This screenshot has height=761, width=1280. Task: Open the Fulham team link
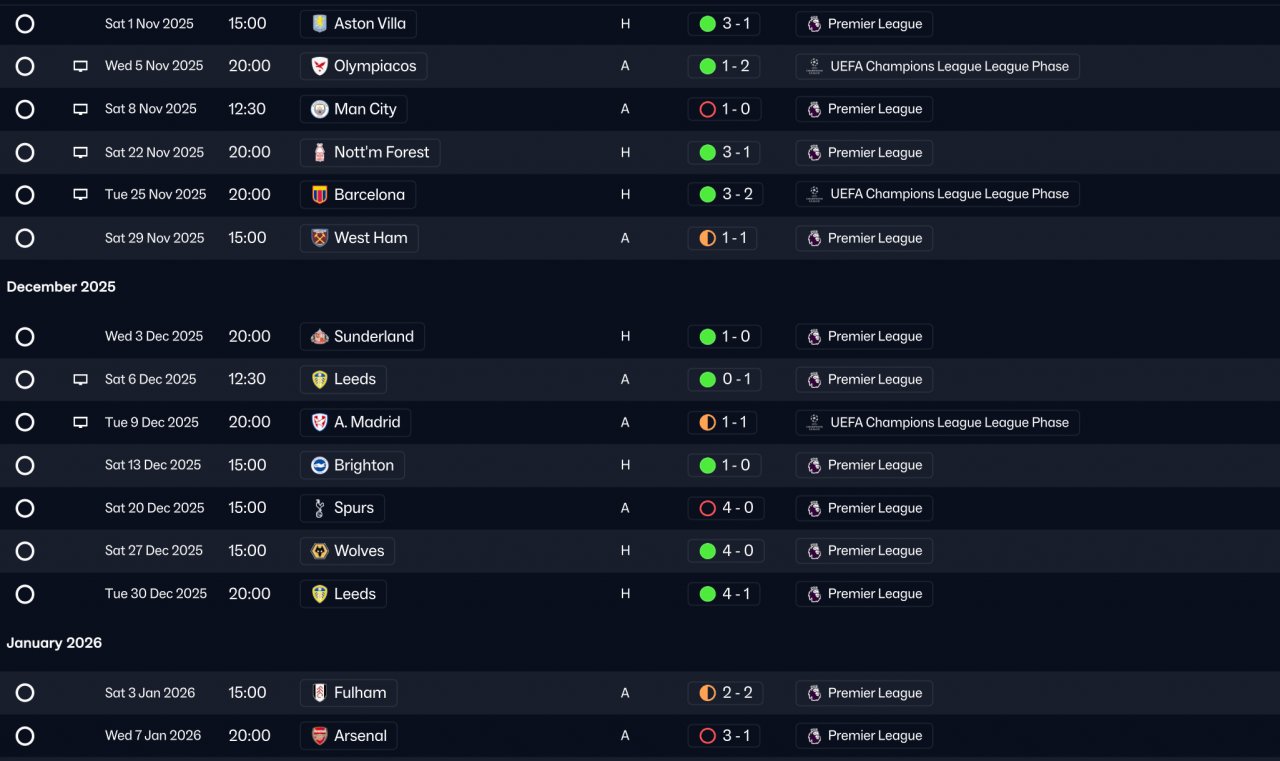point(348,693)
